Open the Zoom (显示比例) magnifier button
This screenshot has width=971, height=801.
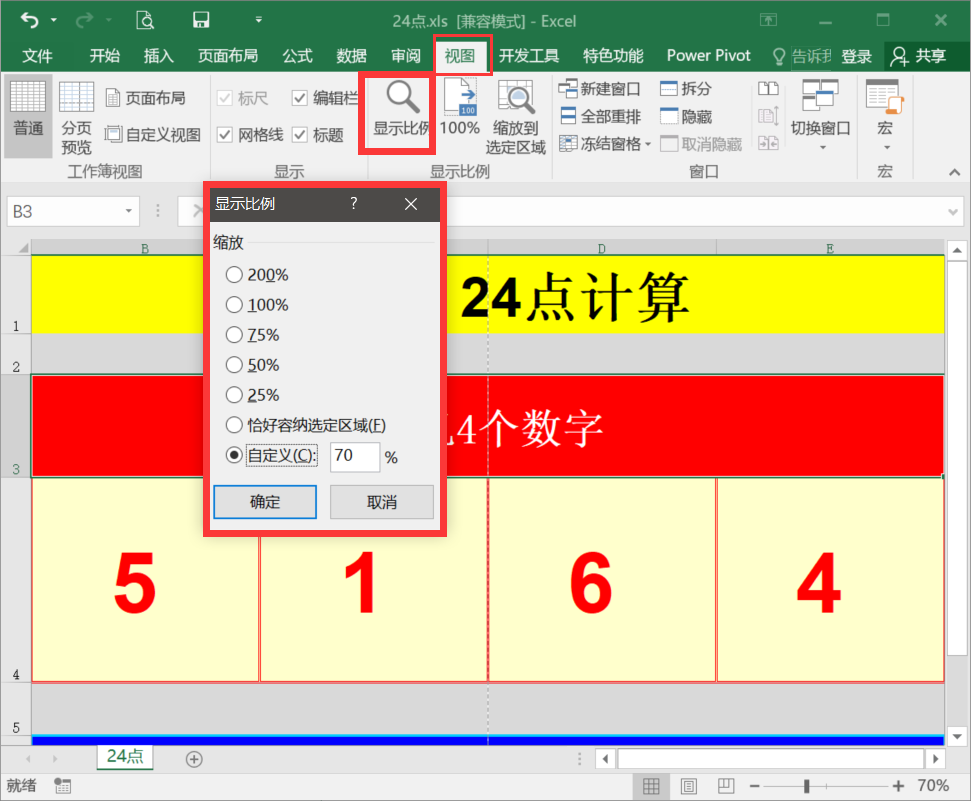point(401,110)
